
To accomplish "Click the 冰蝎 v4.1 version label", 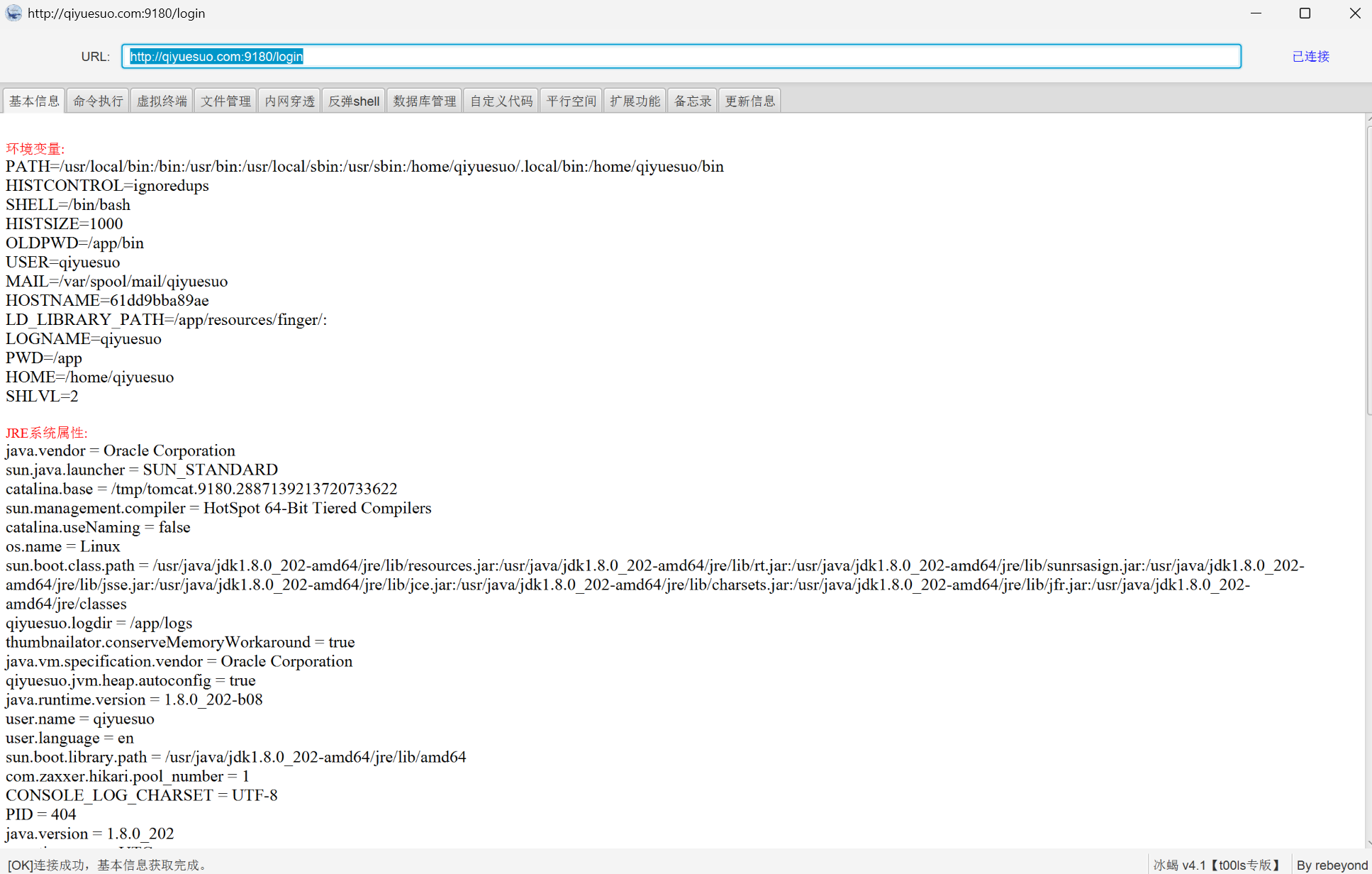I will coord(1217,865).
